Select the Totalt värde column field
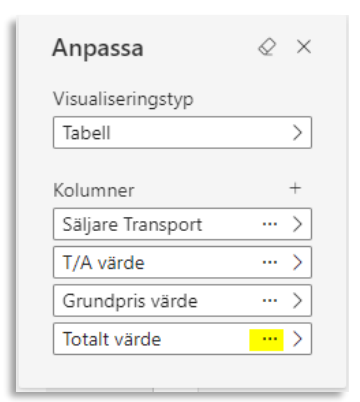 tap(182, 339)
